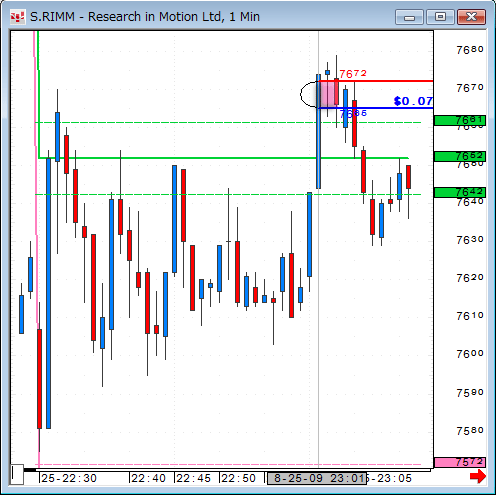Viewport: 496px width, 495px height.
Task: Click the 23:05 time axis label
Action: click(394, 478)
